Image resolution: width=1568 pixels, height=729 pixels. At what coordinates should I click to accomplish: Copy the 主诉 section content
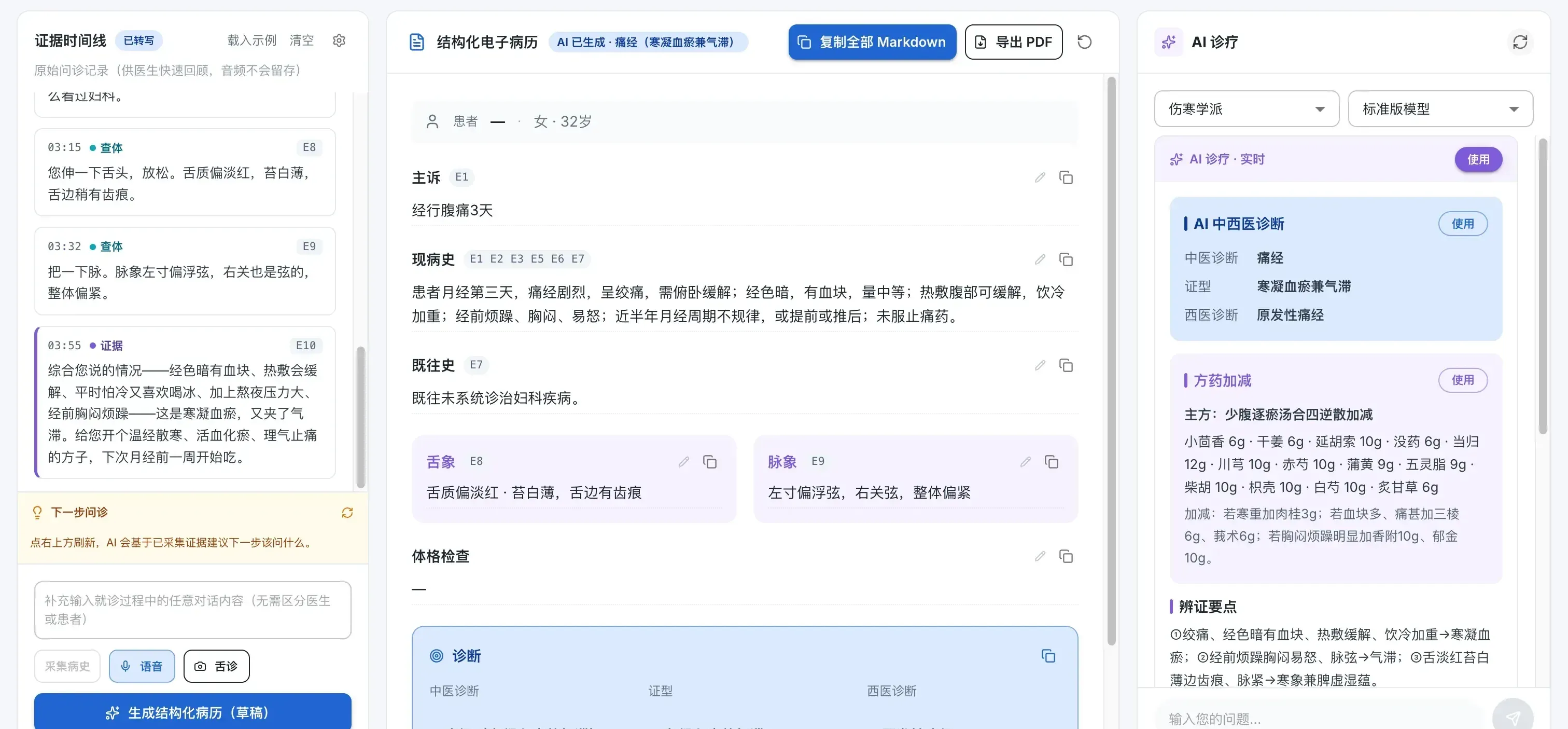1066,177
